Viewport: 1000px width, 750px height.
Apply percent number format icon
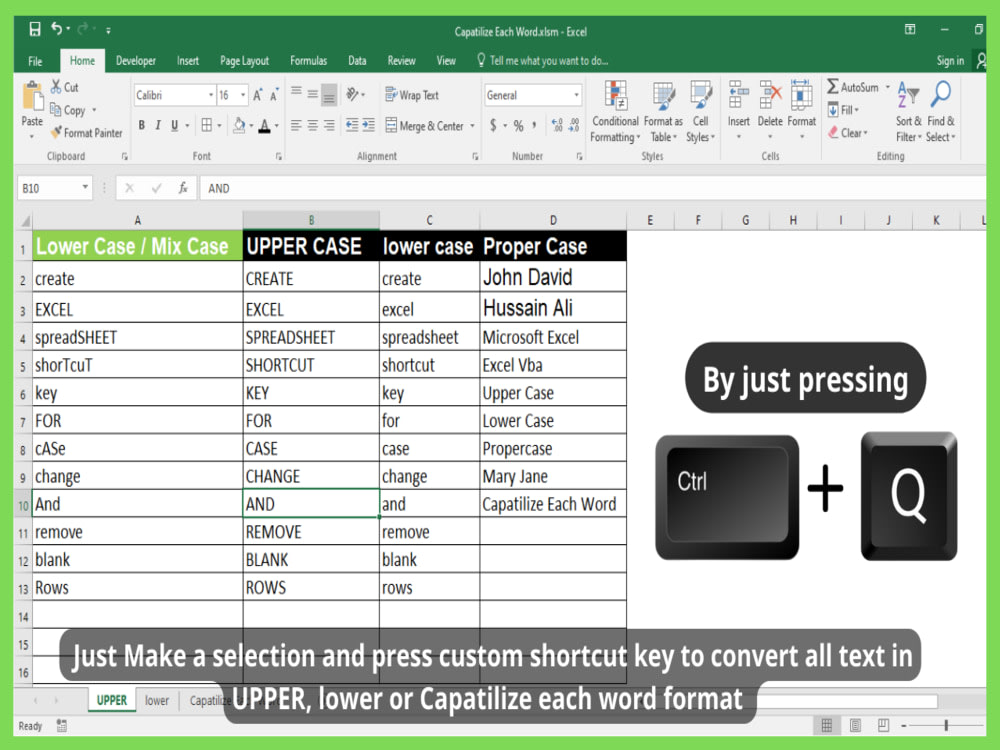pos(516,125)
